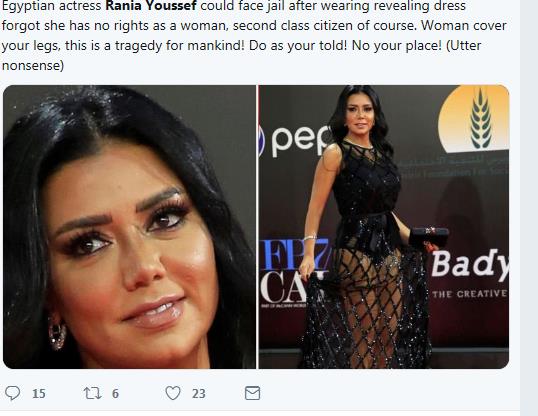Screen dimensions: 538x416
Task: Click the tweet line starting 'forgot she has no rights'
Action: click(254, 25)
